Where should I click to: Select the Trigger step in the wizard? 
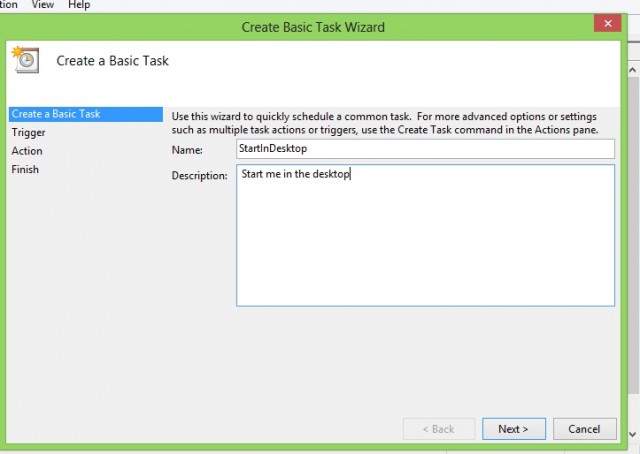pyautogui.click(x=28, y=133)
